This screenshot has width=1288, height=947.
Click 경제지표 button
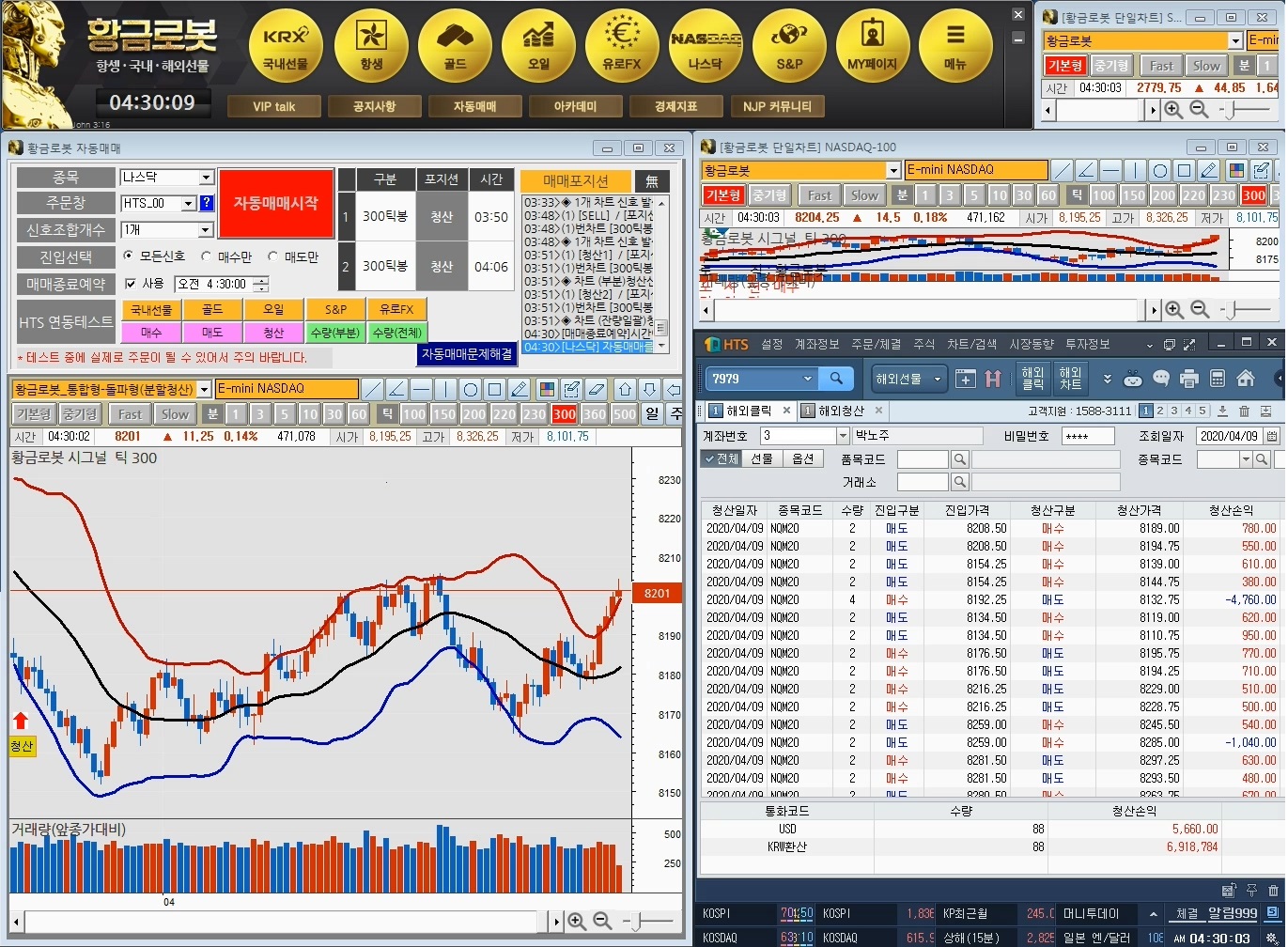[x=675, y=106]
